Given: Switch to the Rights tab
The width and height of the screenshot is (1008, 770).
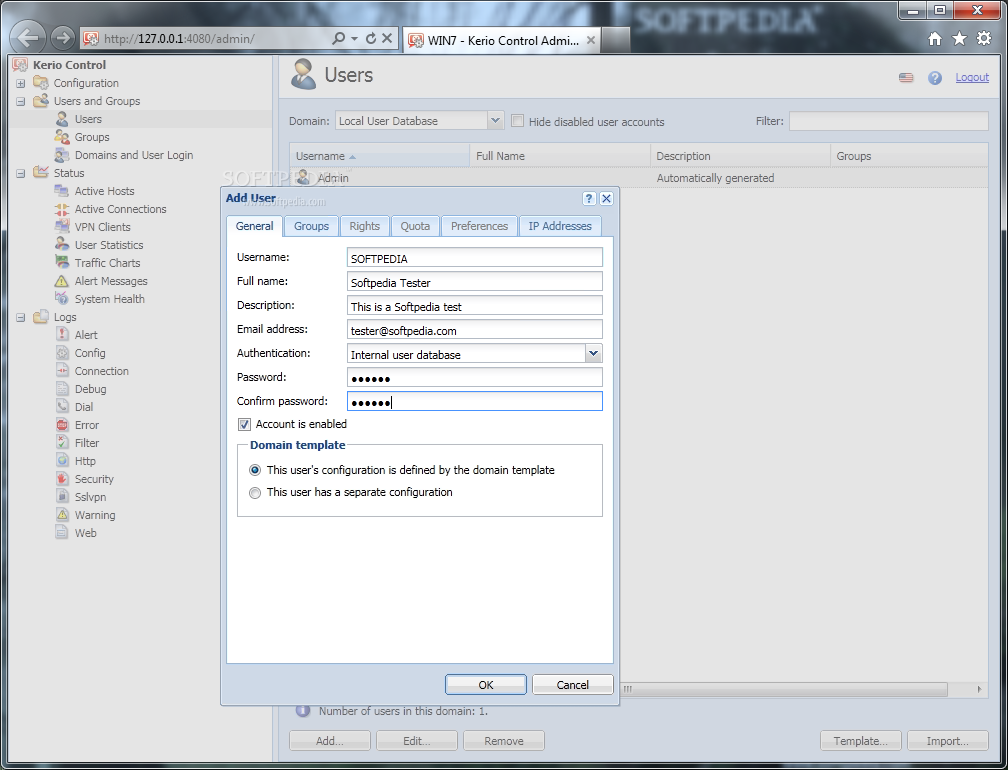Looking at the screenshot, I should [364, 226].
